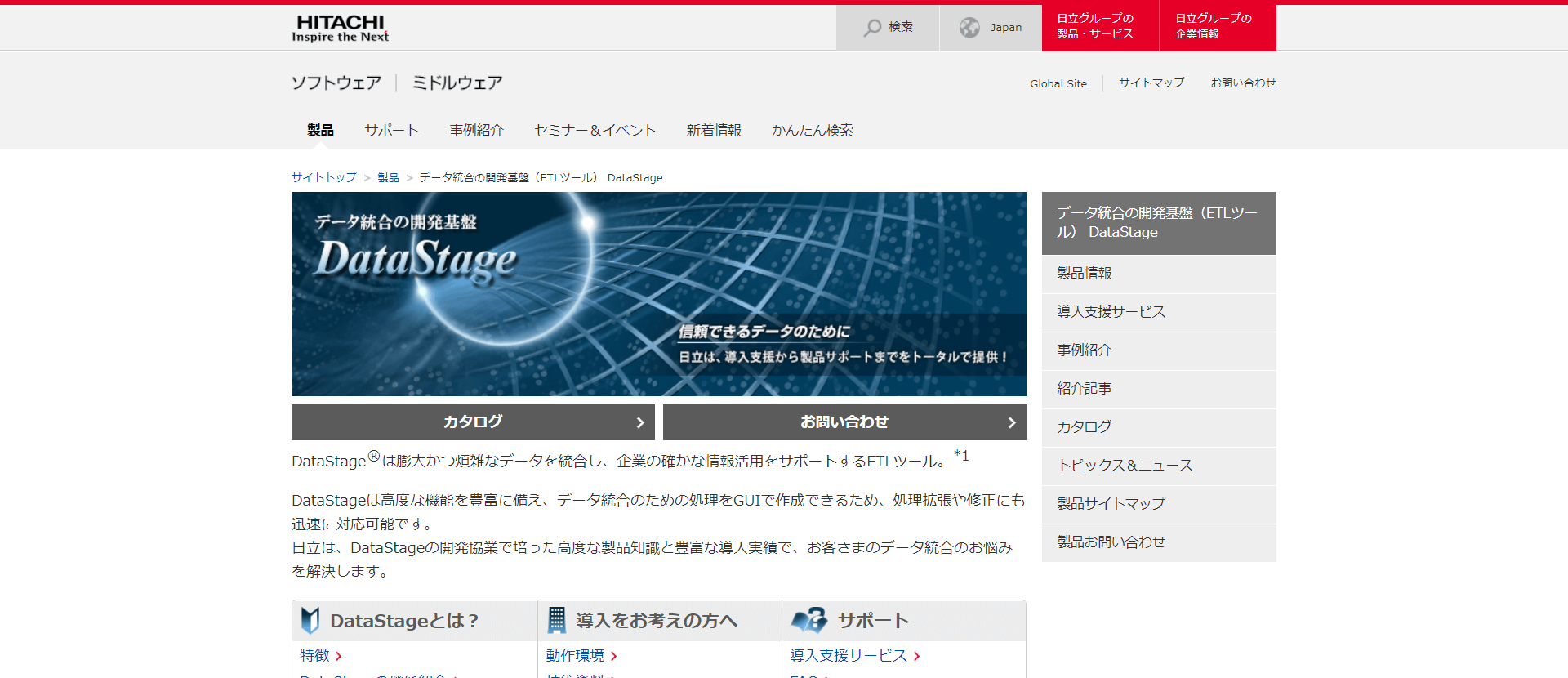Click the DataStage hero banner image
Viewport: 1568px width, 678px height.
coord(659,294)
